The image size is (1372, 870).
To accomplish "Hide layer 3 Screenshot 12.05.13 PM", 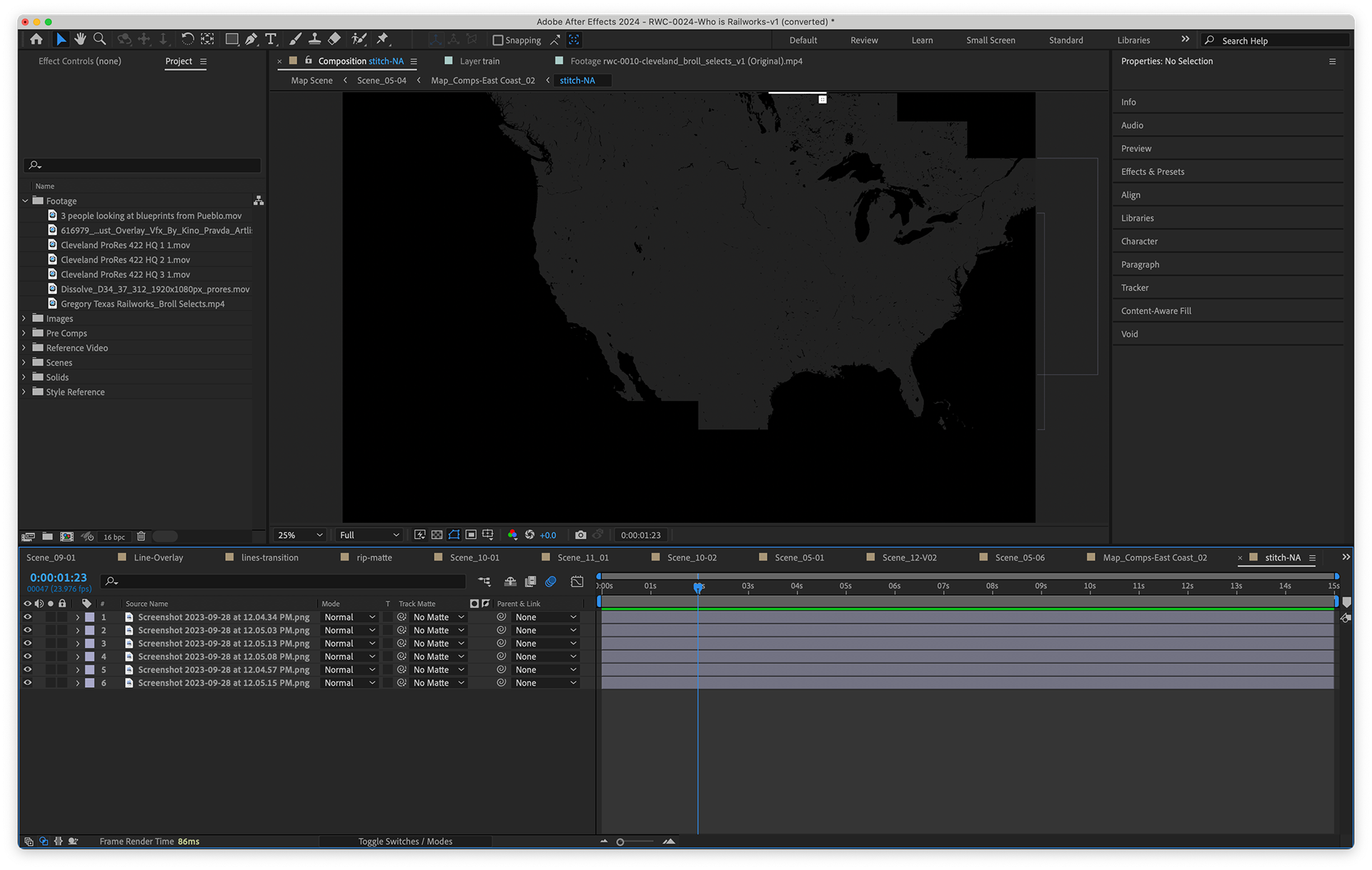I will pyautogui.click(x=28, y=644).
